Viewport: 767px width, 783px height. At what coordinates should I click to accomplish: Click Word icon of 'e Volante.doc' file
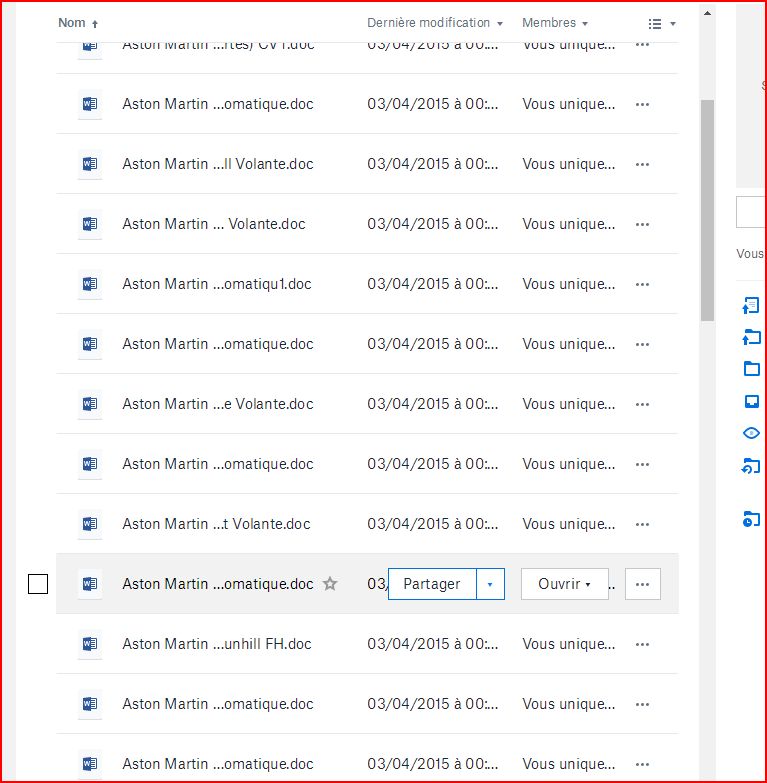coord(90,403)
